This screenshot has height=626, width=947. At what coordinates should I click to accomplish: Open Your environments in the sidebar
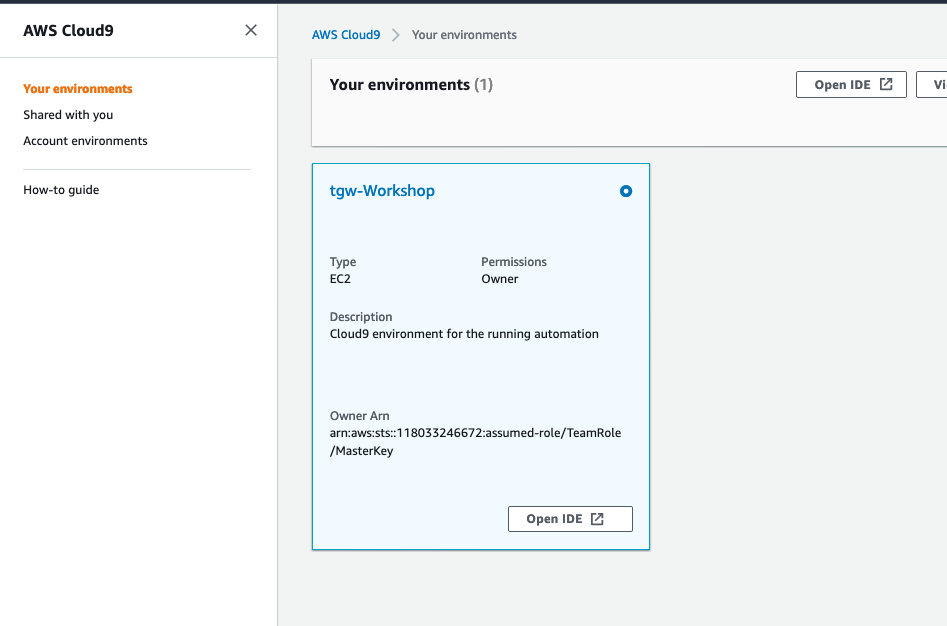[x=78, y=89]
